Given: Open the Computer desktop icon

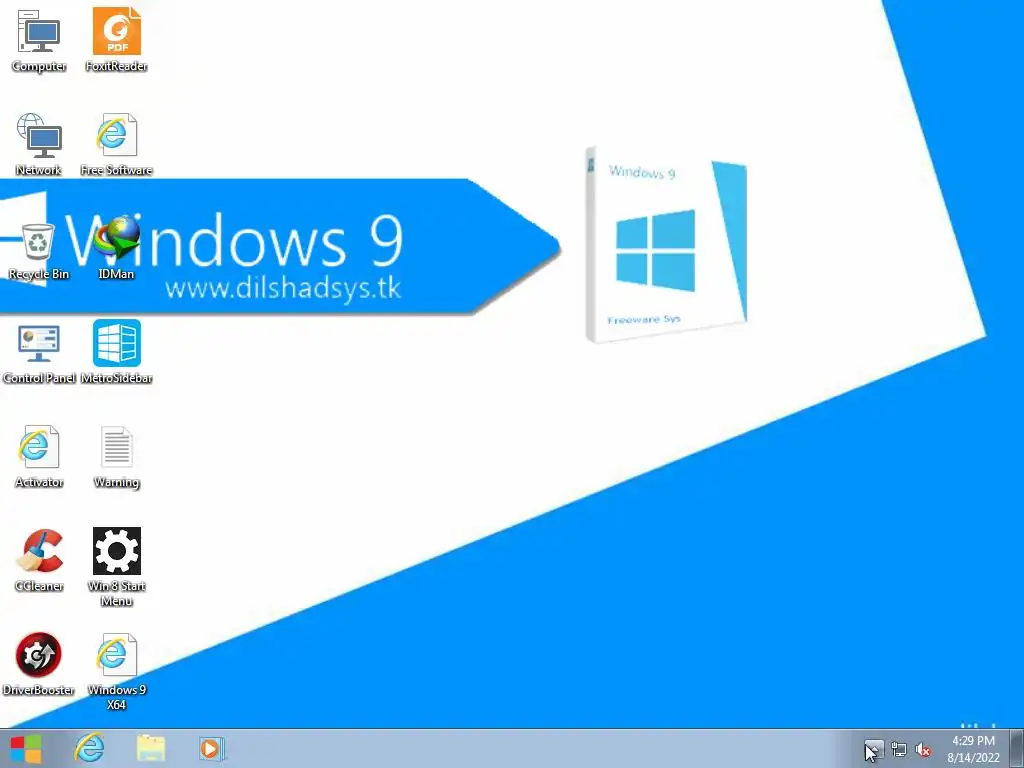Looking at the screenshot, I should click(x=39, y=40).
